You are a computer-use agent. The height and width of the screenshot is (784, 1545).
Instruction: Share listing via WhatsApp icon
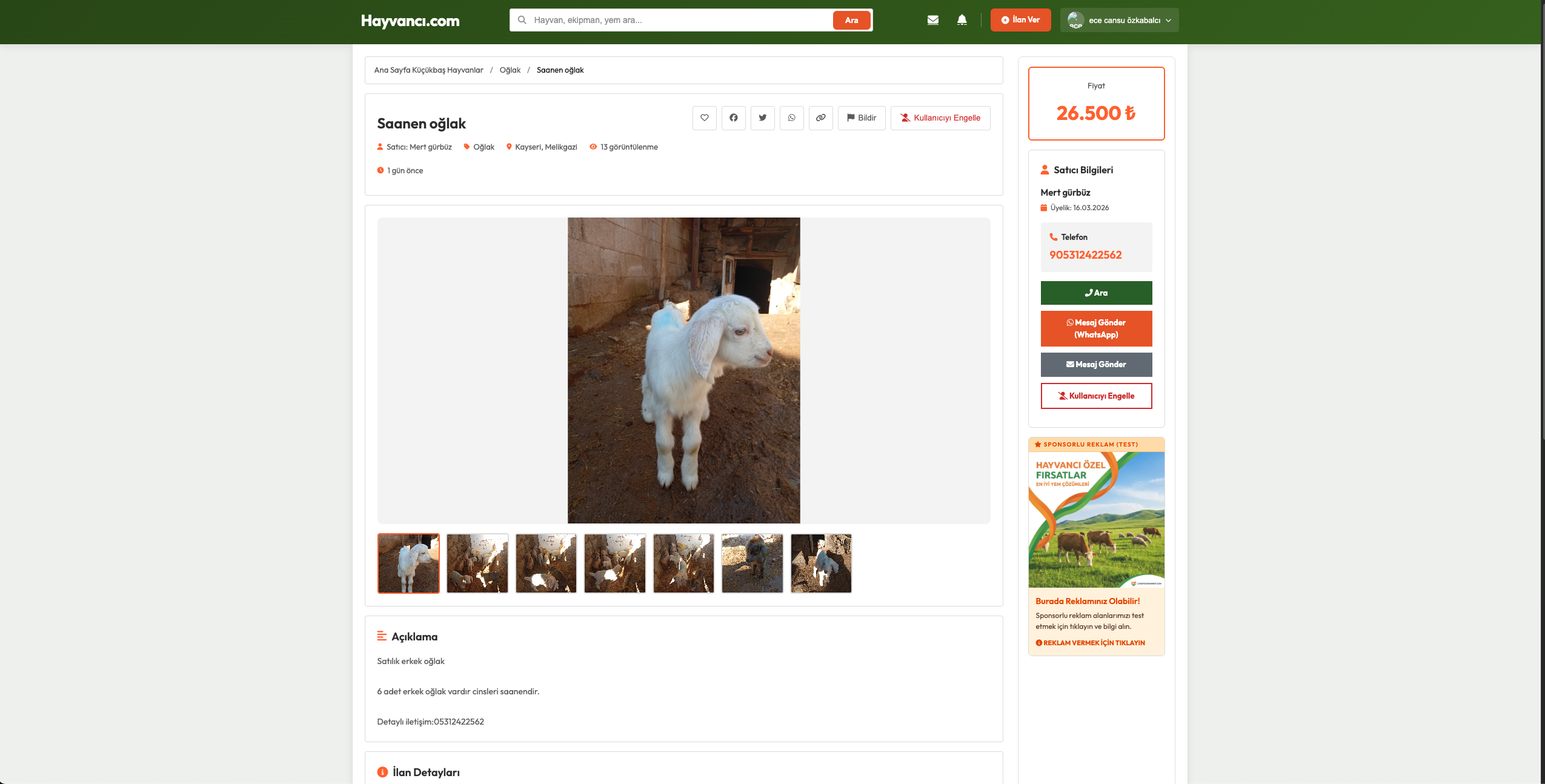[791, 118]
